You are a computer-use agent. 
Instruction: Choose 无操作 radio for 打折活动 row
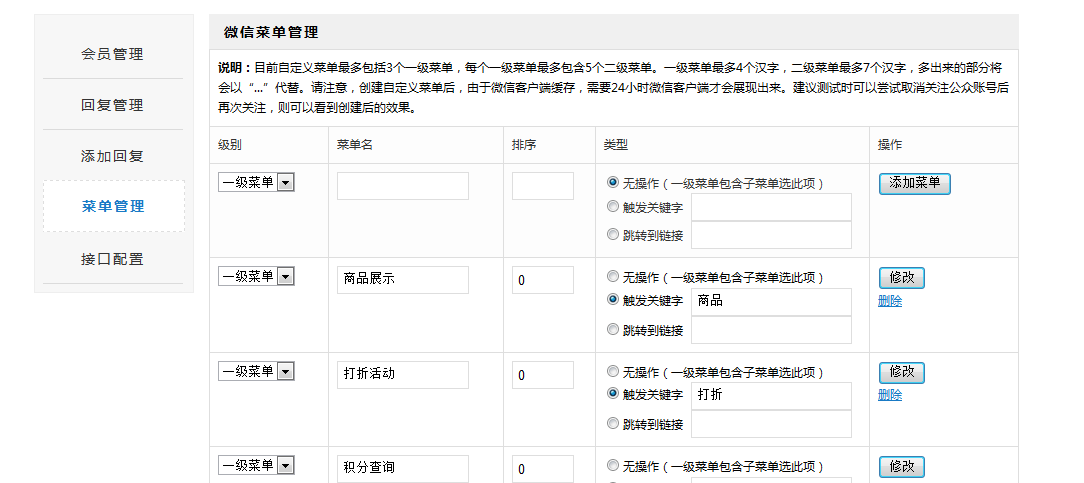coord(613,371)
